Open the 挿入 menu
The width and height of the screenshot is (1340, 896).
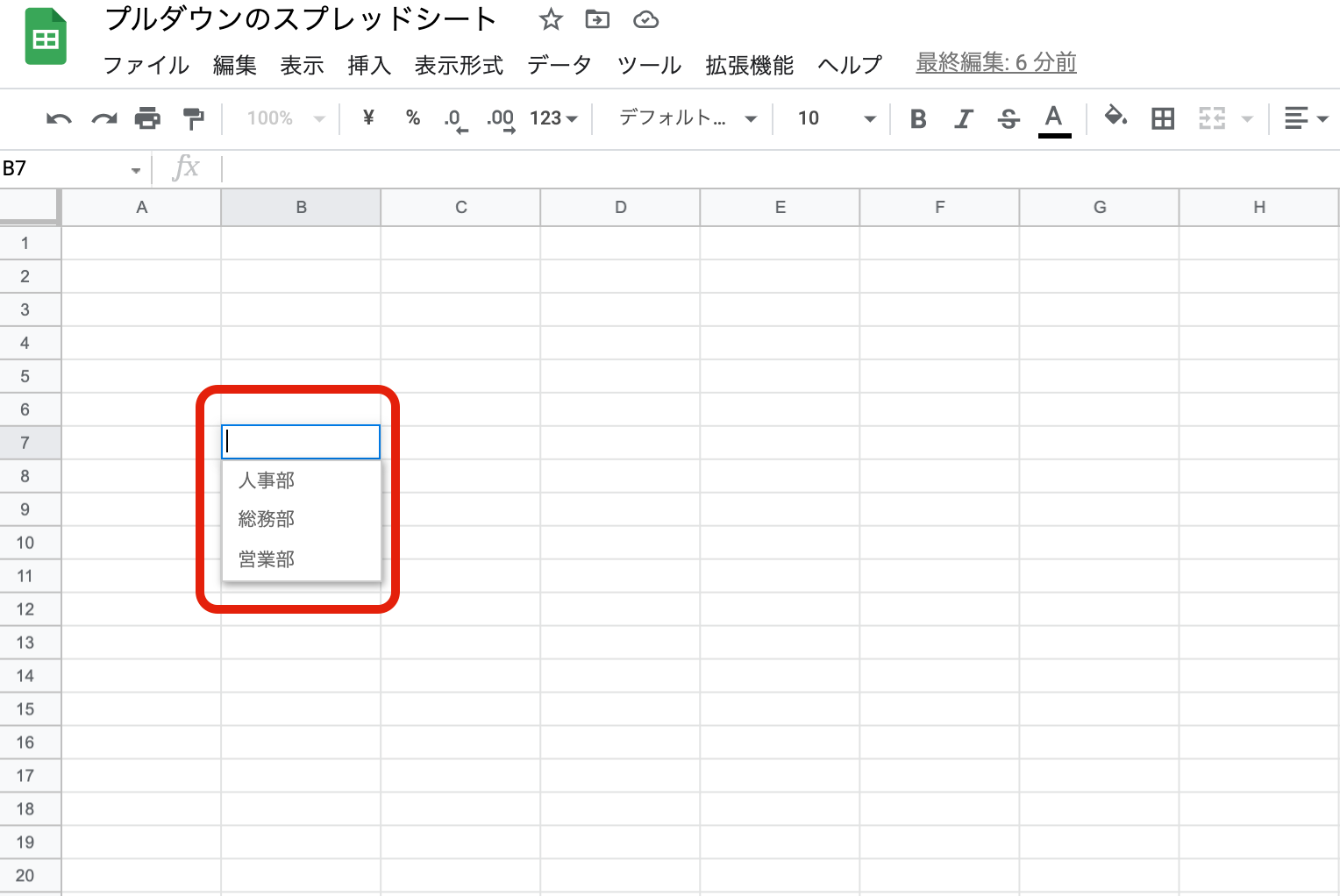(x=369, y=65)
